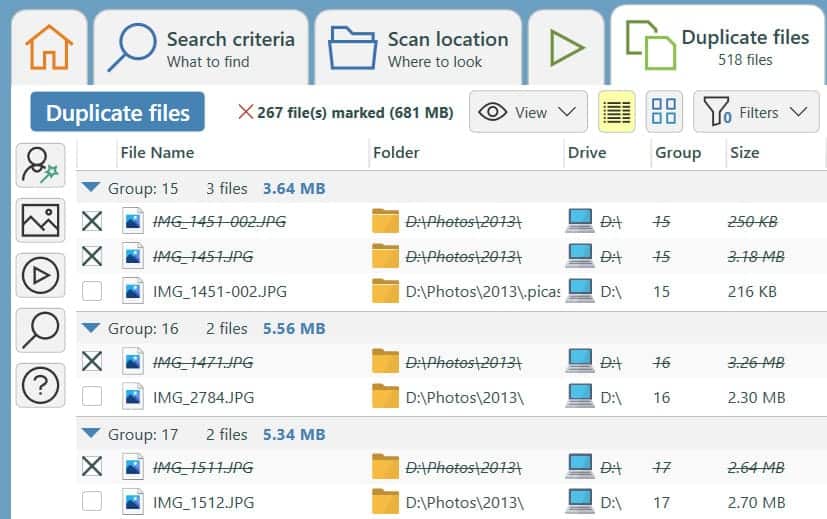Image resolution: width=827 pixels, height=519 pixels.
Task: Click the green Start scan play icon
Action: click(x=566, y=47)
